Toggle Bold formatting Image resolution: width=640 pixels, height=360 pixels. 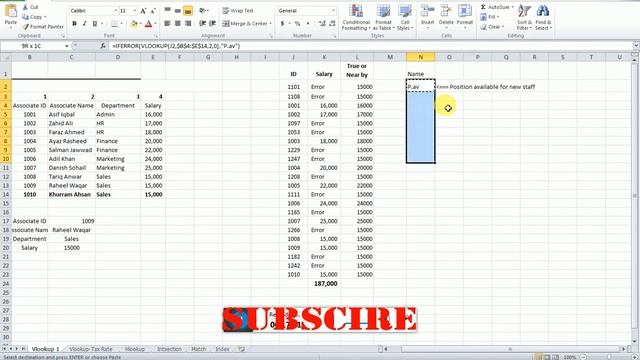(x=74, y=24)
